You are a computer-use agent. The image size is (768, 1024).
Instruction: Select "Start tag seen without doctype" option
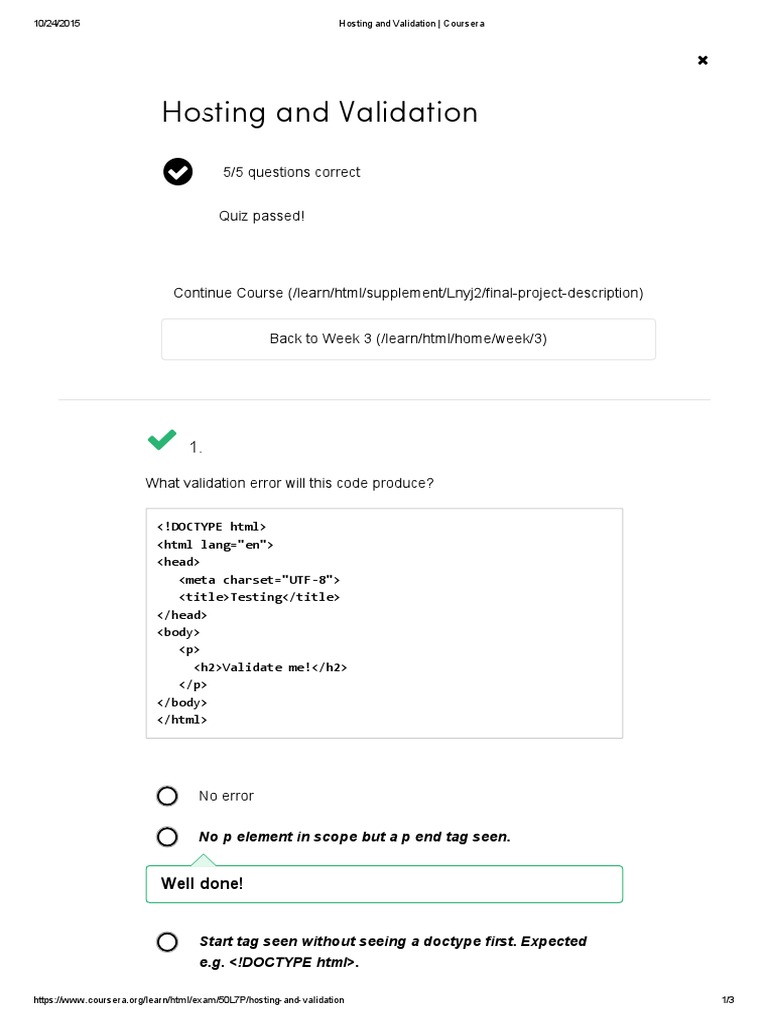coord(167,942)
